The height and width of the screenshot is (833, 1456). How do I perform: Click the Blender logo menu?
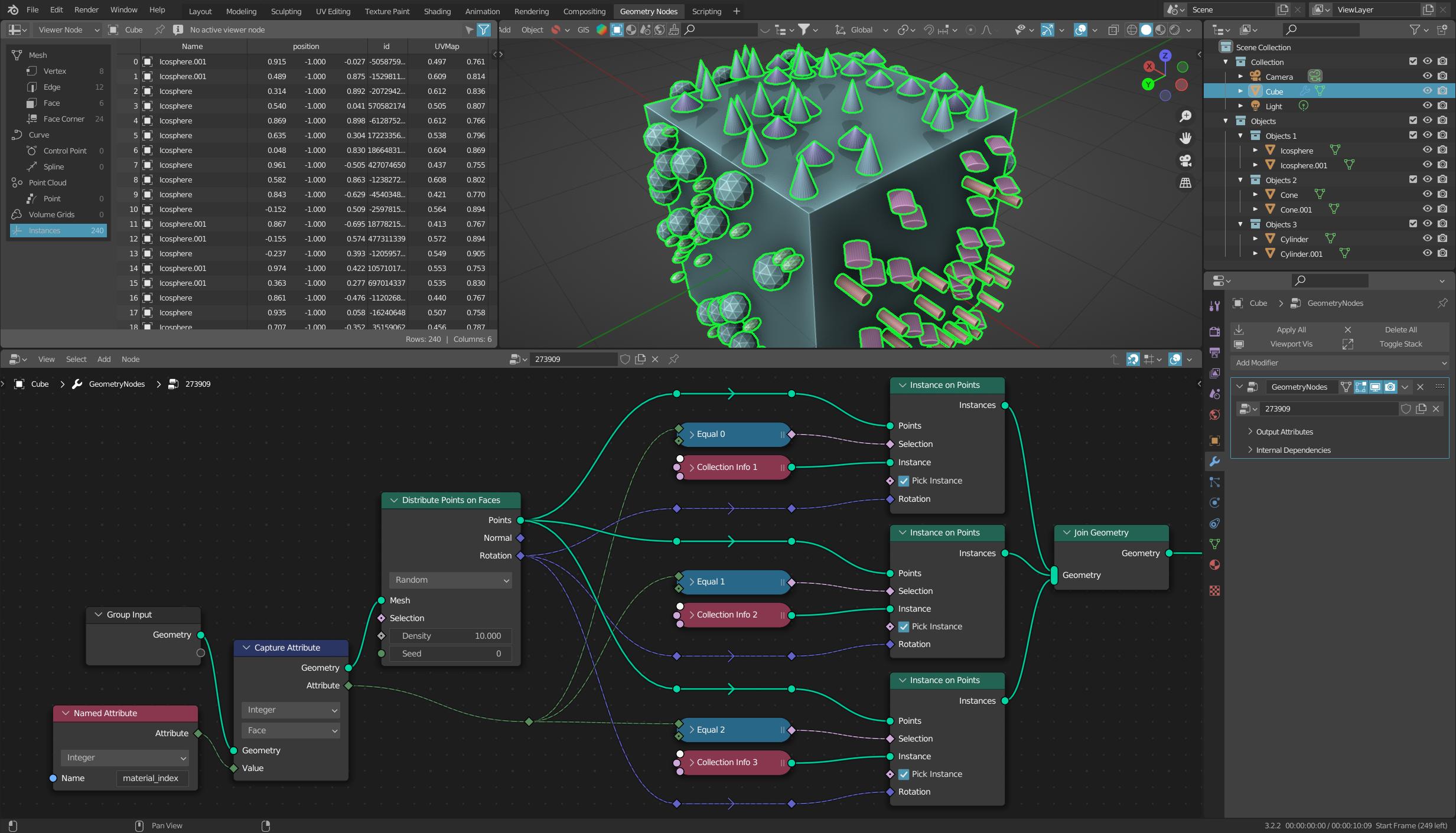coord(13,10)
